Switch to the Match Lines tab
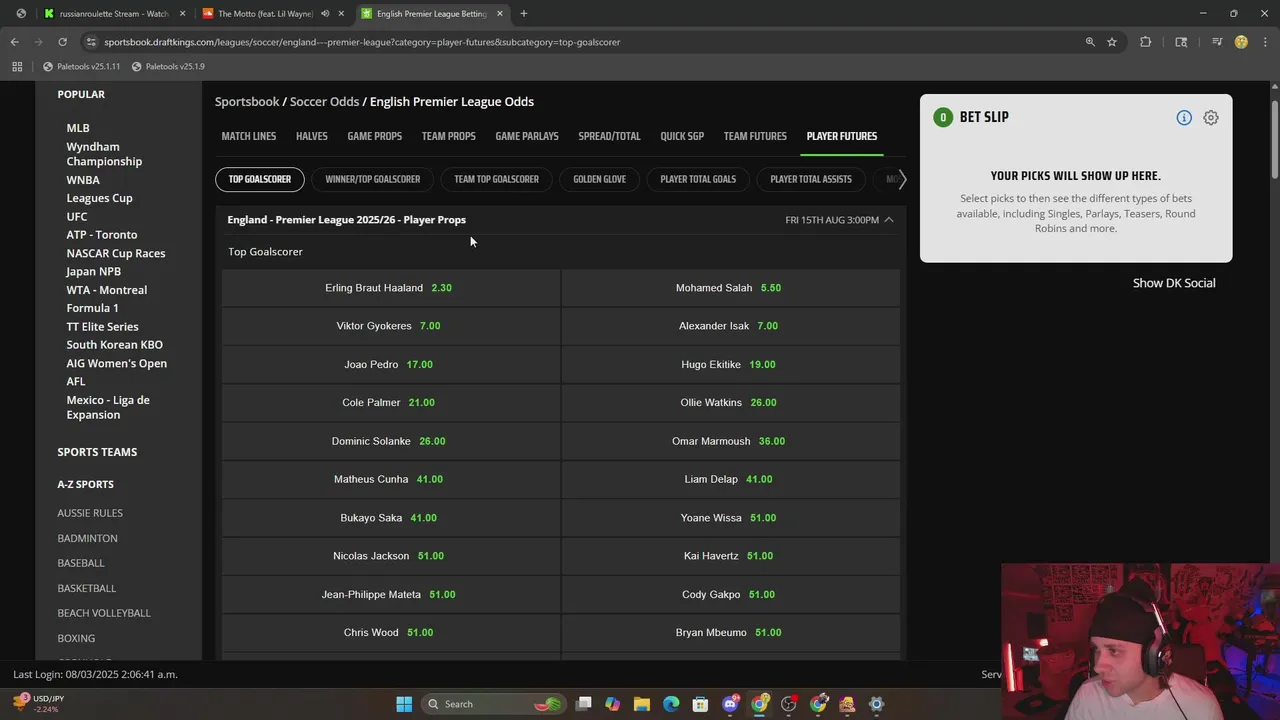The width and height of the screenshot is (1280, 720). click(249, 136)
